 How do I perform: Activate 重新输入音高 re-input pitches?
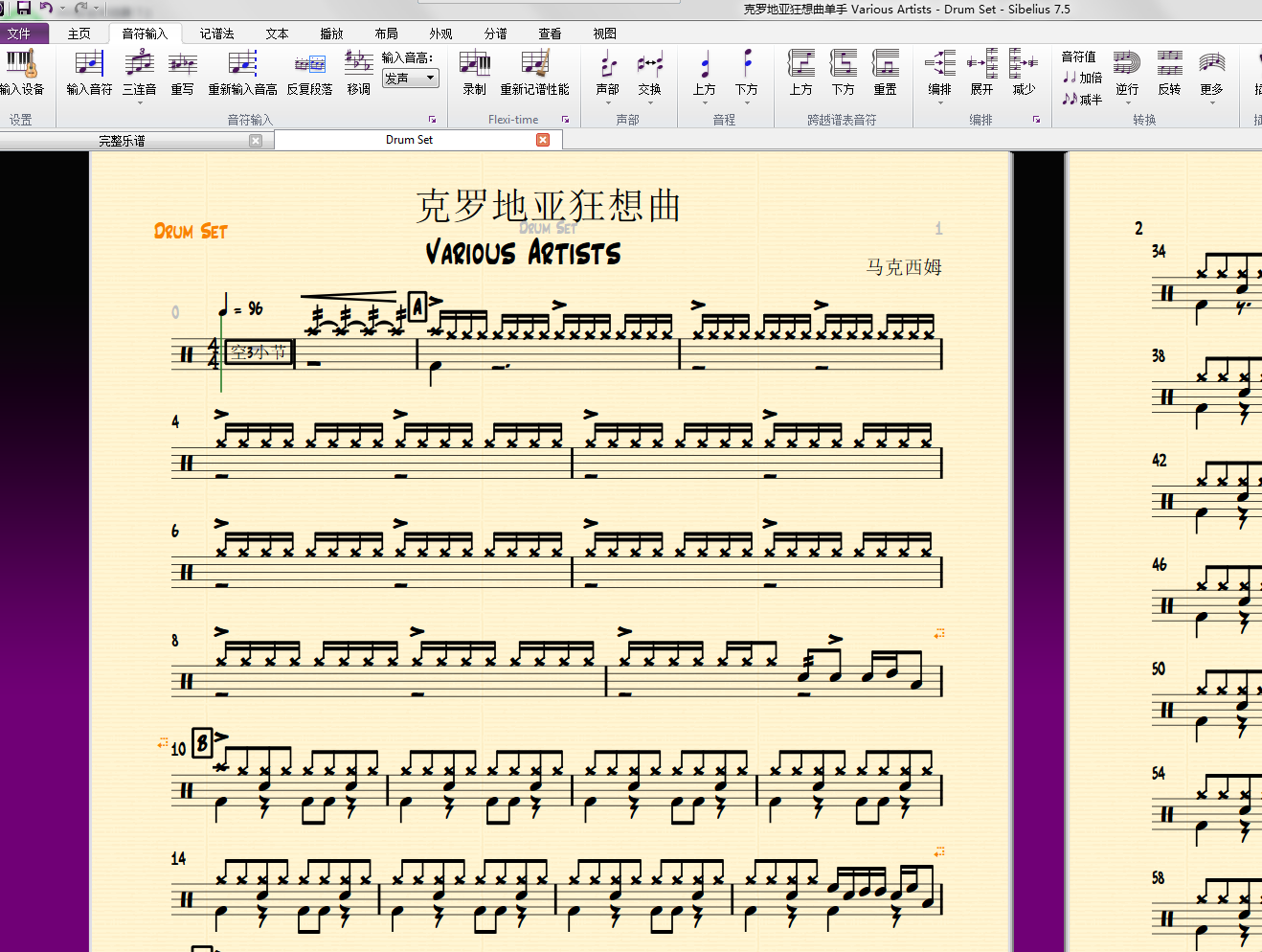[243, 72]
